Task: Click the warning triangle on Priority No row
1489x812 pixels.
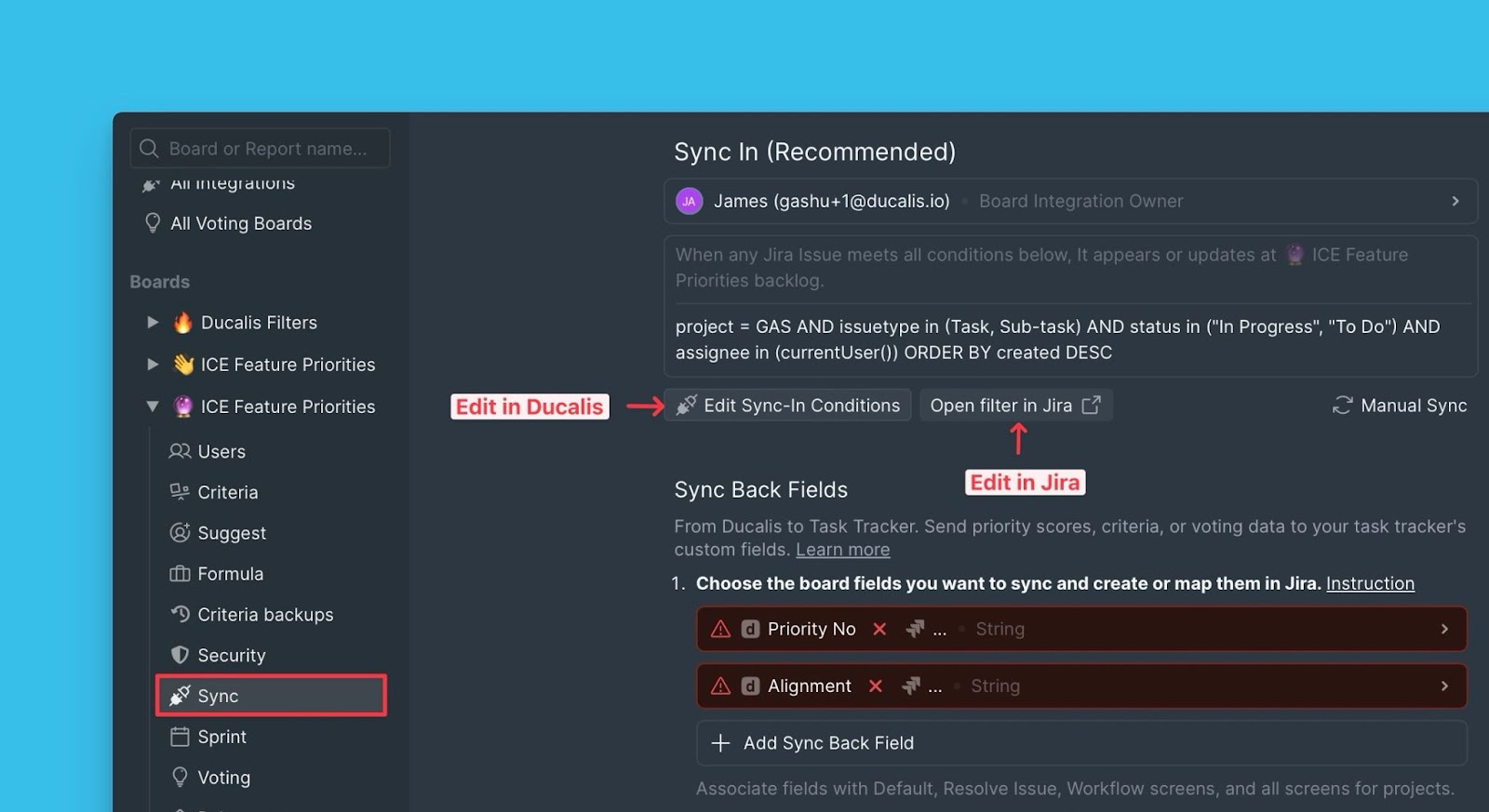Action: (720, 630)
